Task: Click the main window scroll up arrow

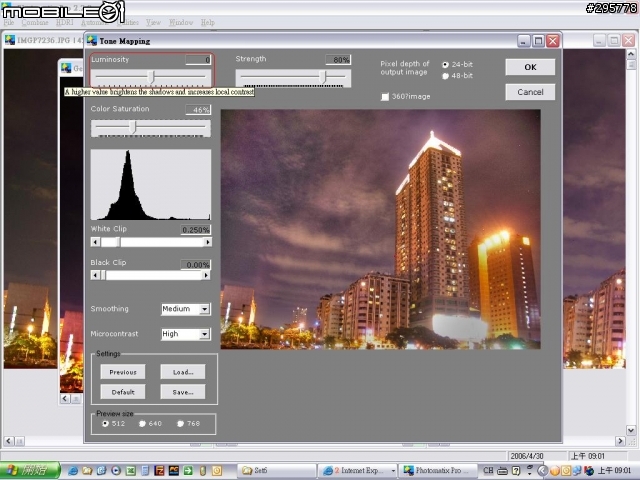Action: [x=631, y=54]
